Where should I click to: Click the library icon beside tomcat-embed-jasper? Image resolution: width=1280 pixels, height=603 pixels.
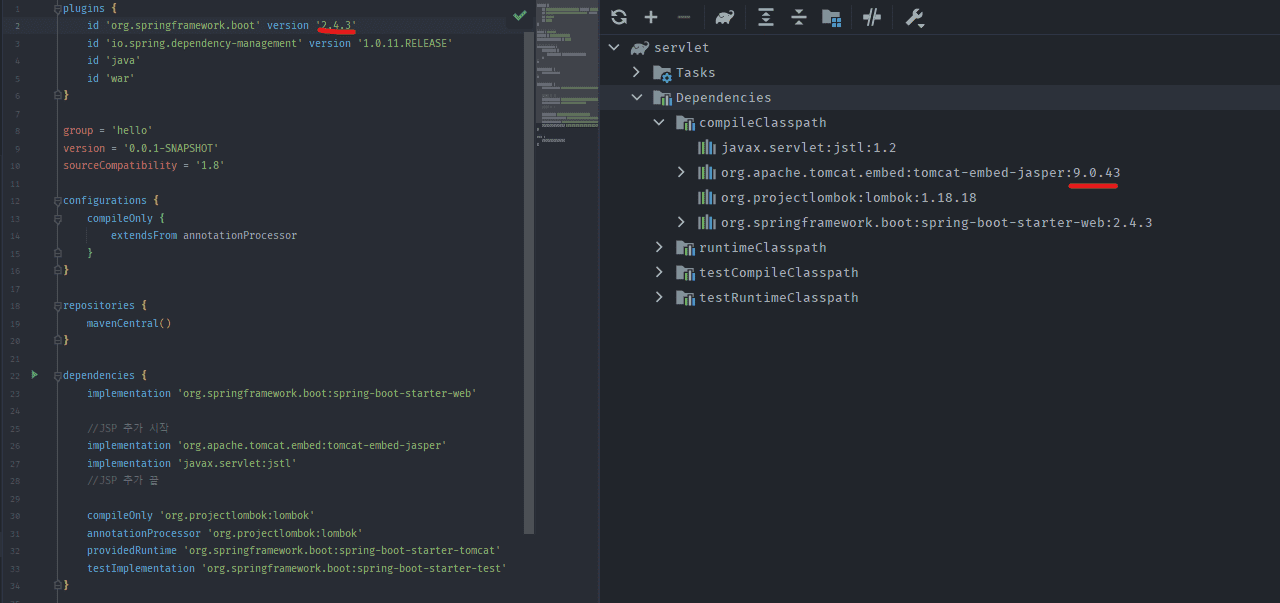[x=707, y=173]
